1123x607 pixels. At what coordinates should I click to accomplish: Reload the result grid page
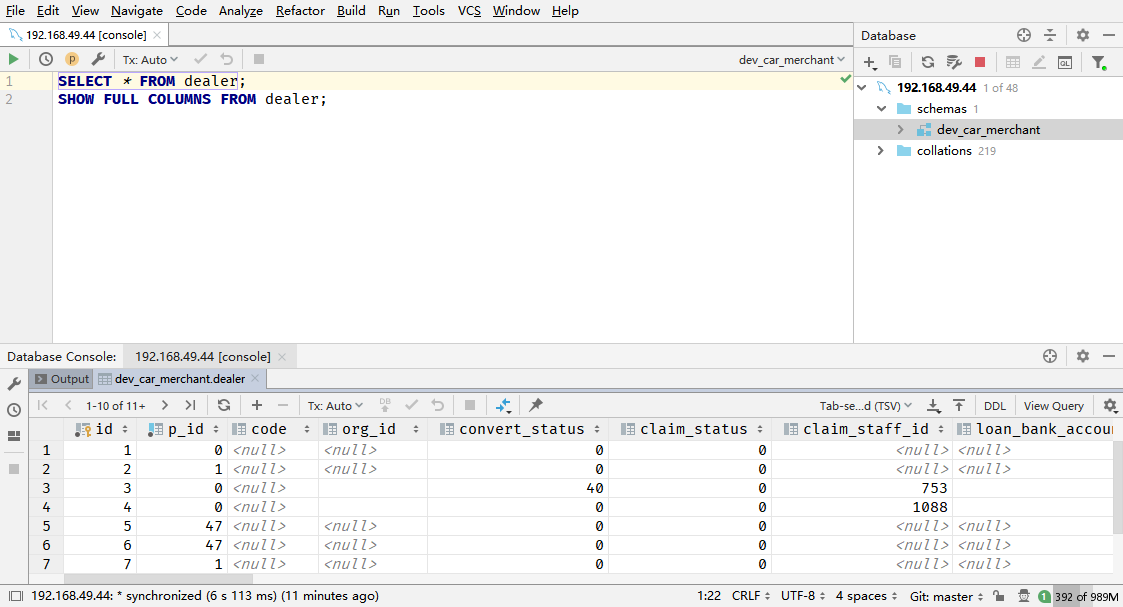click(224, 405)
